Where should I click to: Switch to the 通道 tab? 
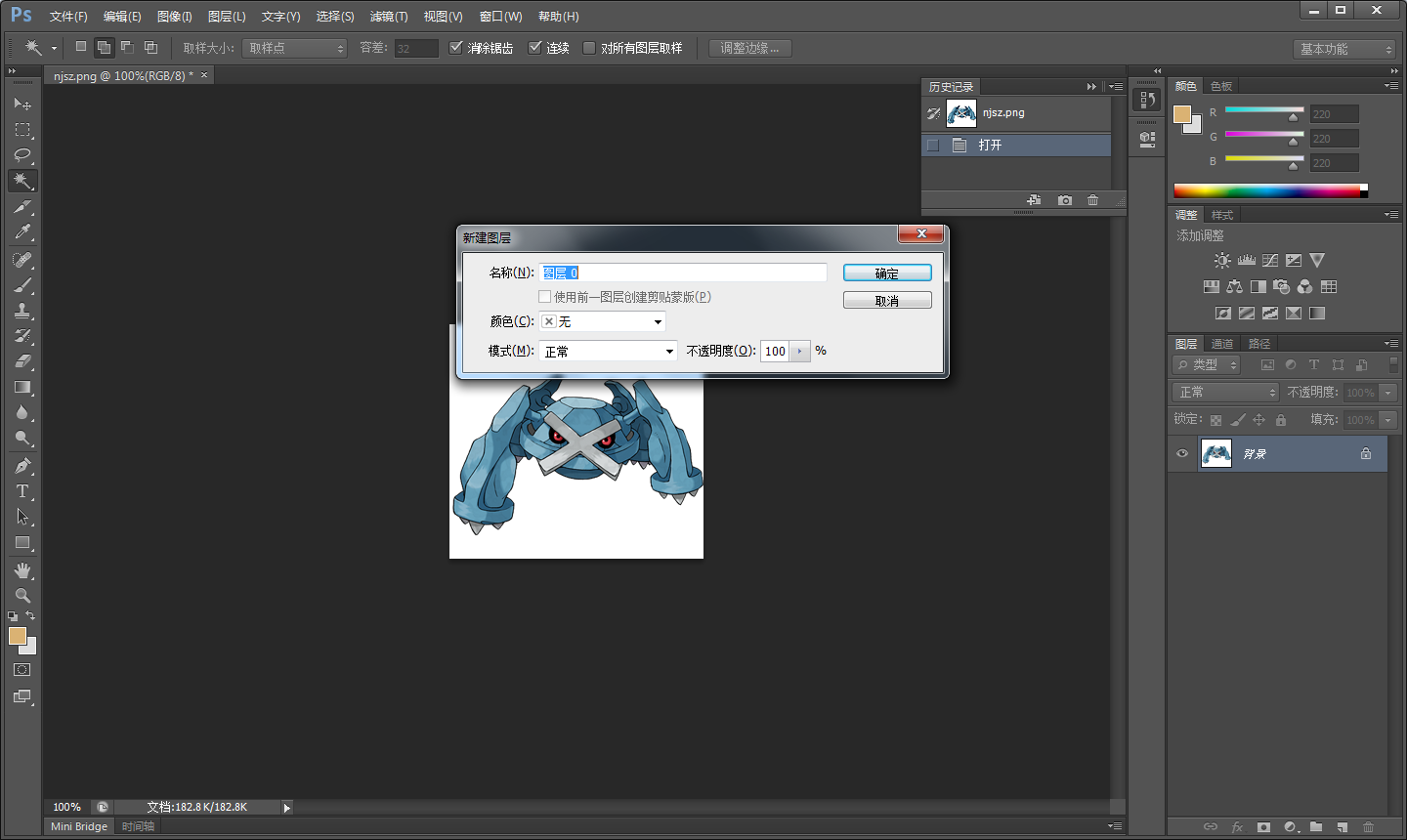click(x=1222, y=344)
